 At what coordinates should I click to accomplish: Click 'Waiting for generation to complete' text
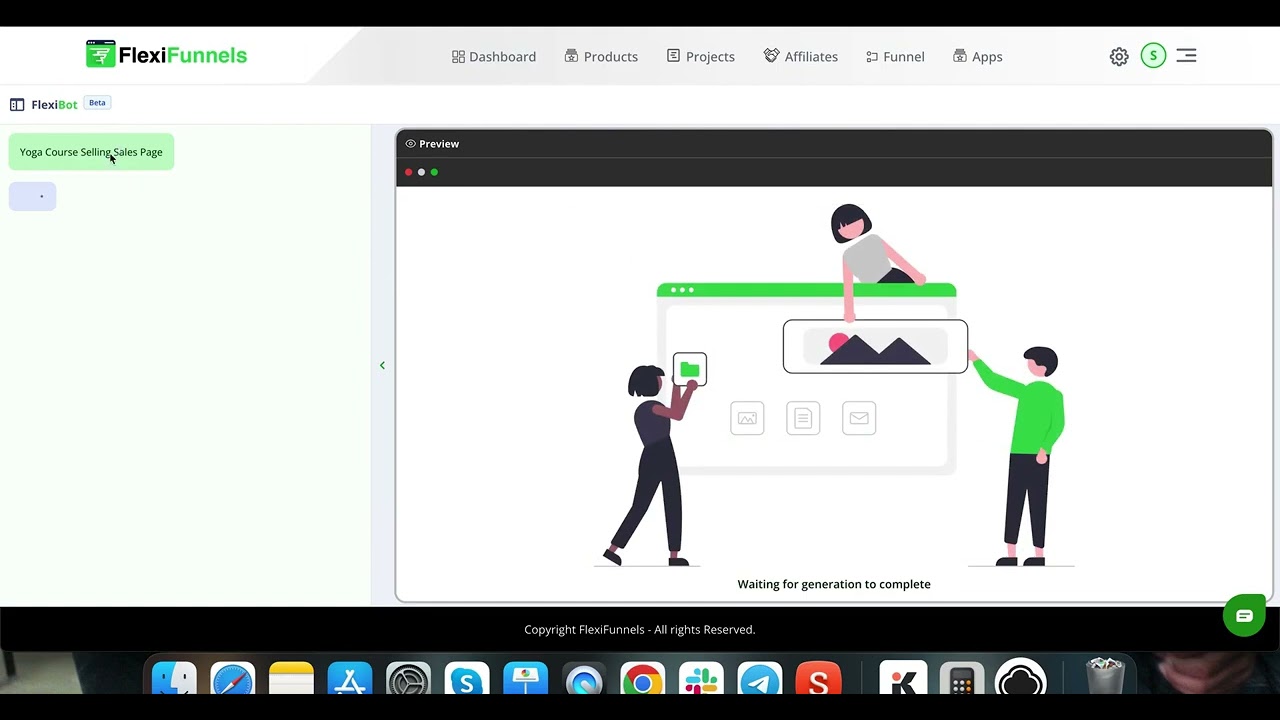pos(834,584)
